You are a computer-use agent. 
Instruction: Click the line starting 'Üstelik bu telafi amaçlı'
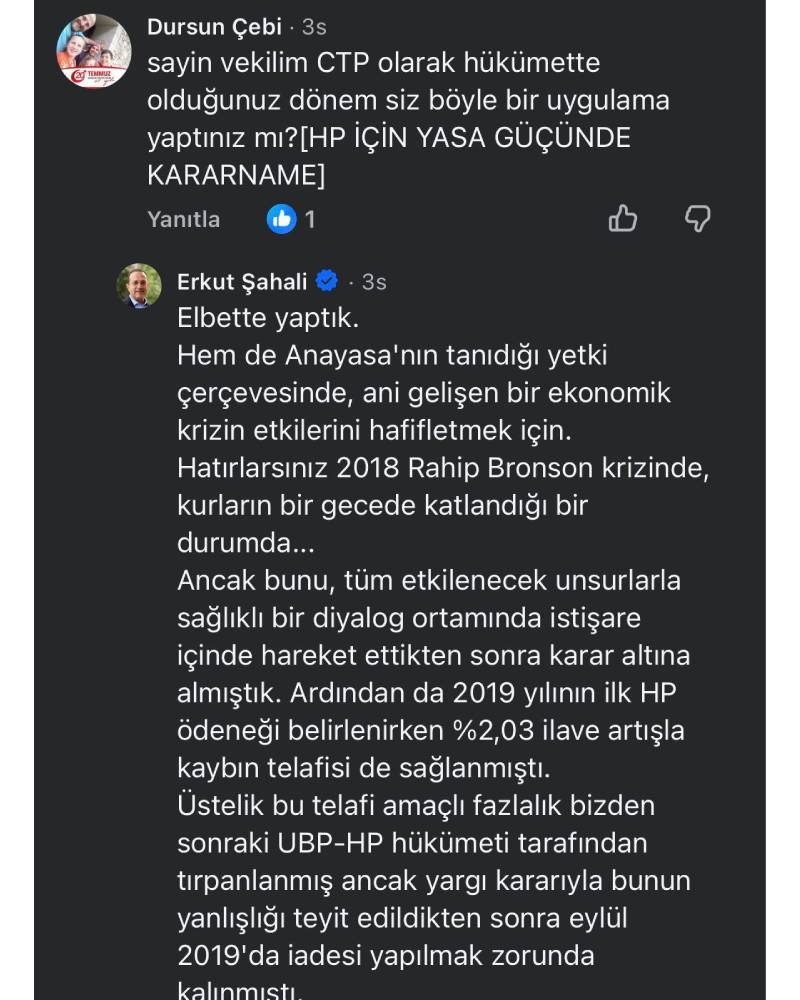point(415,806)
